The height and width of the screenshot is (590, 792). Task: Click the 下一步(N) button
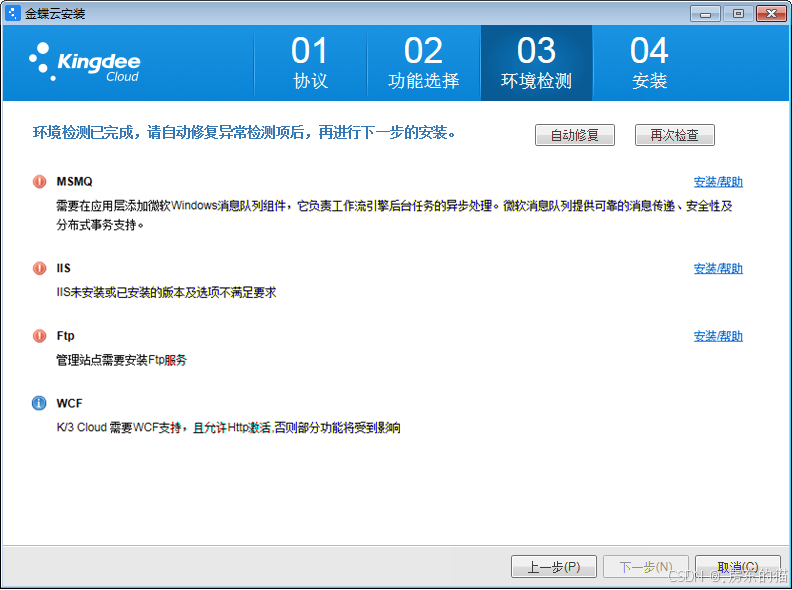pos(646,567)
